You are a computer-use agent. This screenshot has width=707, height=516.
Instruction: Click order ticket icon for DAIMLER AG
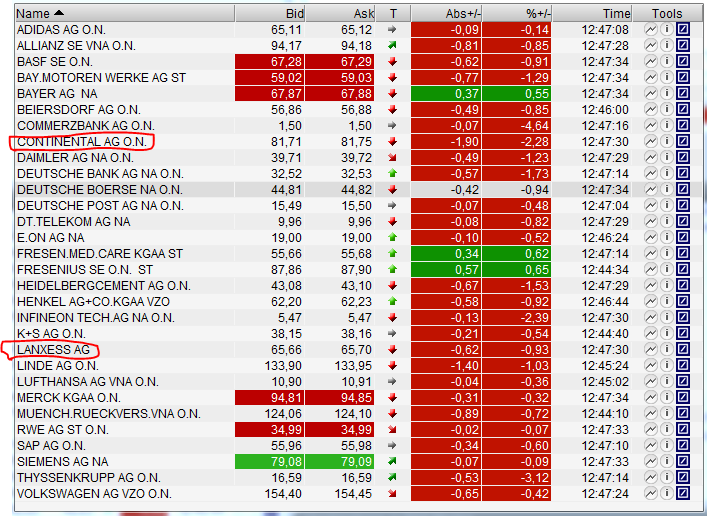point(683,157)
